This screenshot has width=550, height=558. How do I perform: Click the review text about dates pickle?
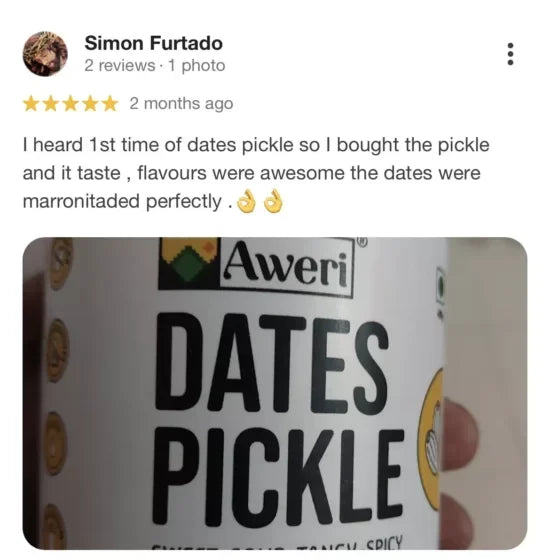point(256,173)
